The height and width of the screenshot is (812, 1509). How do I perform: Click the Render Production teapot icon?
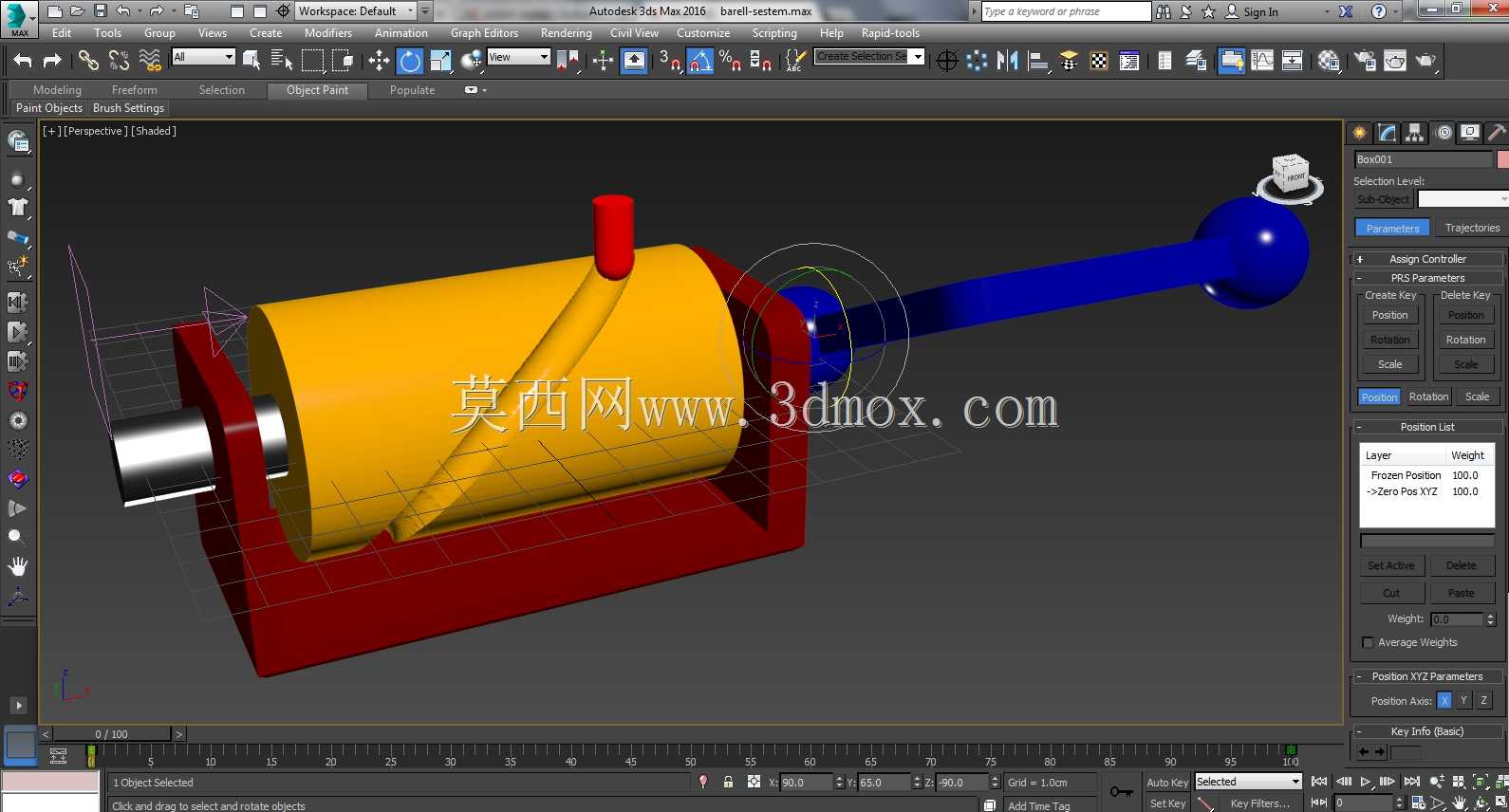click(x=1426, y=61)
